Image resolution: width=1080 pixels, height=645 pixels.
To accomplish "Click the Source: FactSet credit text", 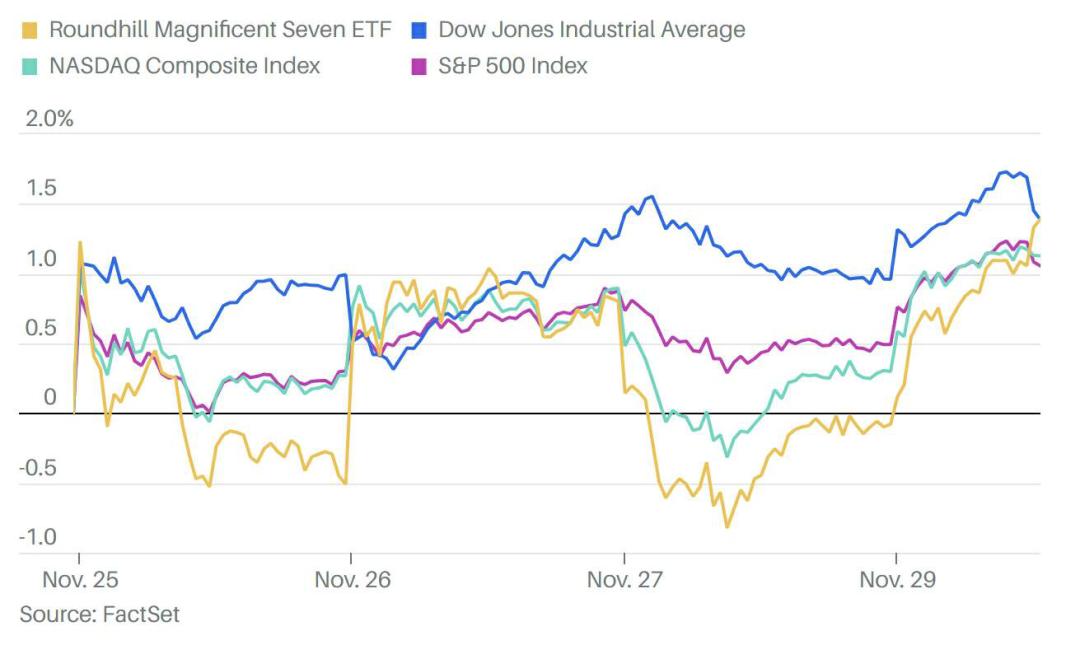I will pyautogui.click(x=100, y=614).
